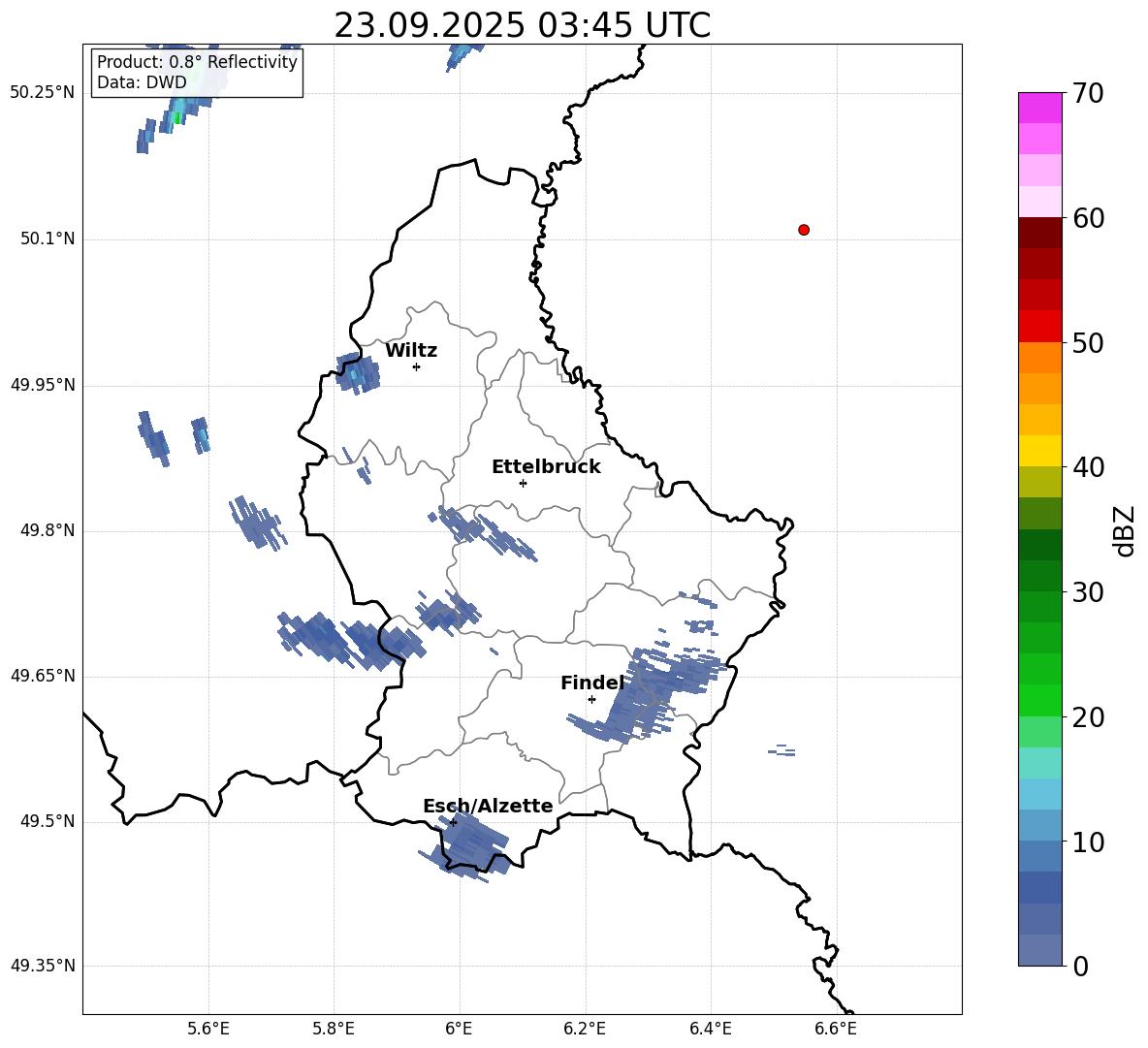This screenshot has width=1148, height=1048.
Task: Click the 6.2°E longitude label
Action: click(x=585, y=1029)
